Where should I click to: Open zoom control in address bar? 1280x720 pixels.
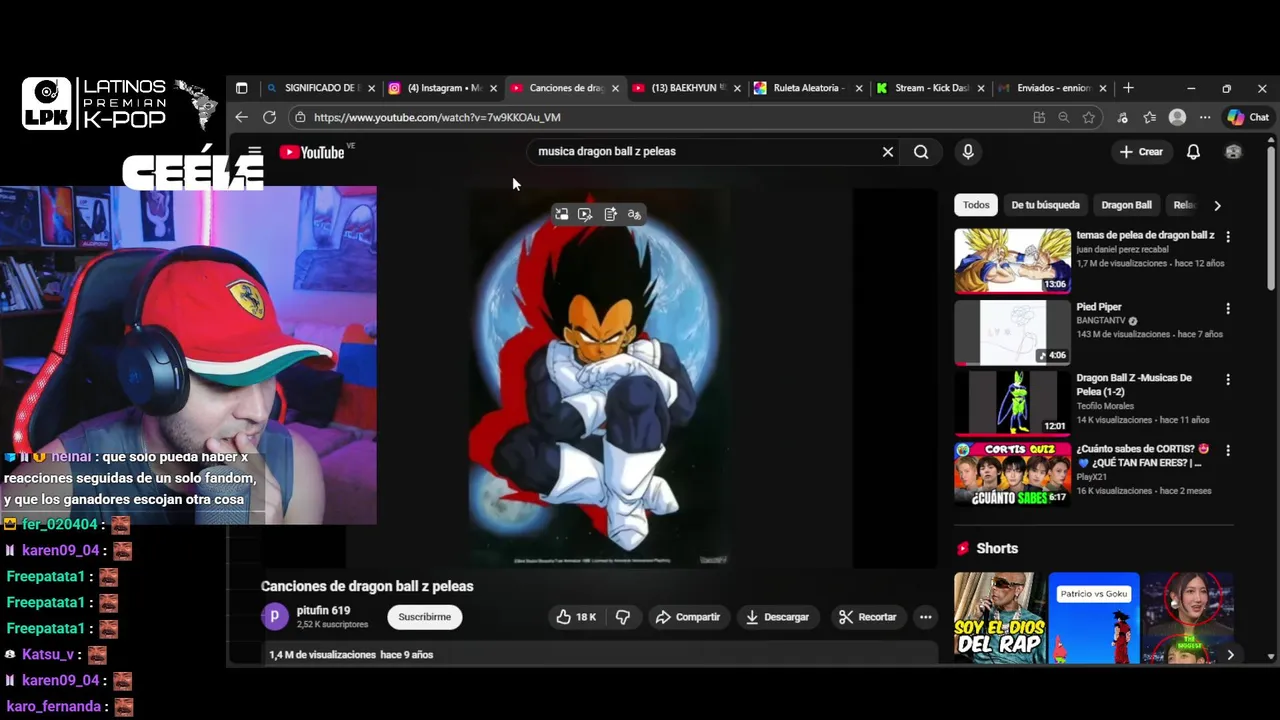(x=1064, y=117)
